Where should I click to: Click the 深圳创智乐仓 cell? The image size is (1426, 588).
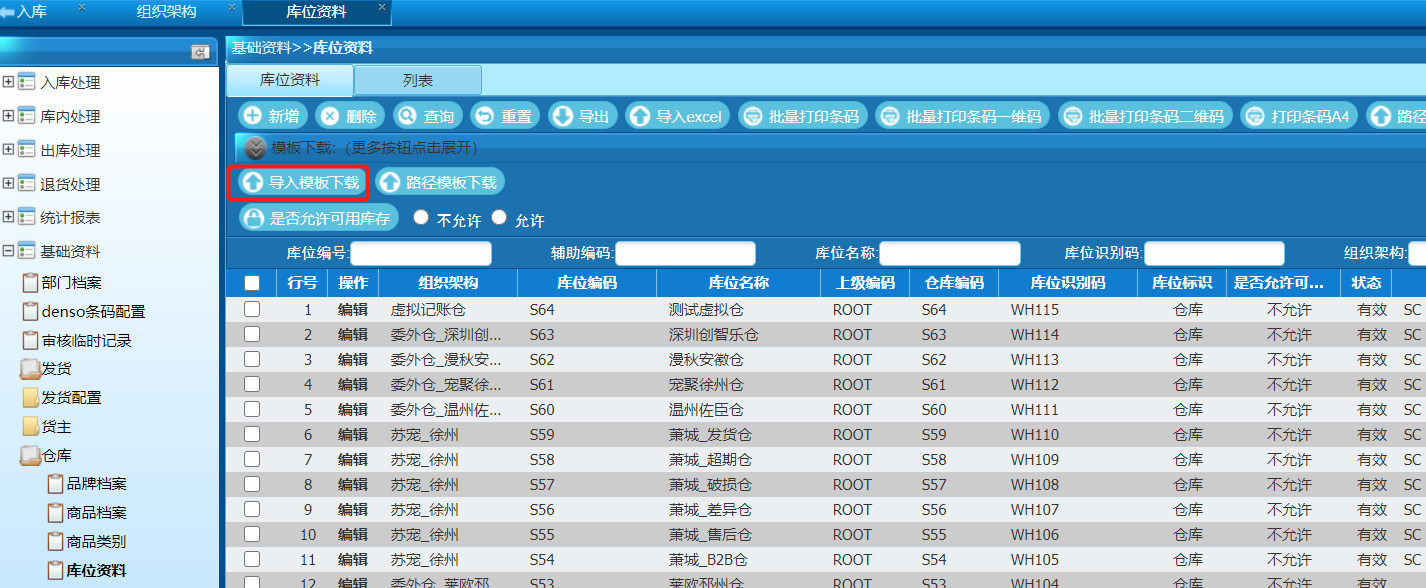714,335
